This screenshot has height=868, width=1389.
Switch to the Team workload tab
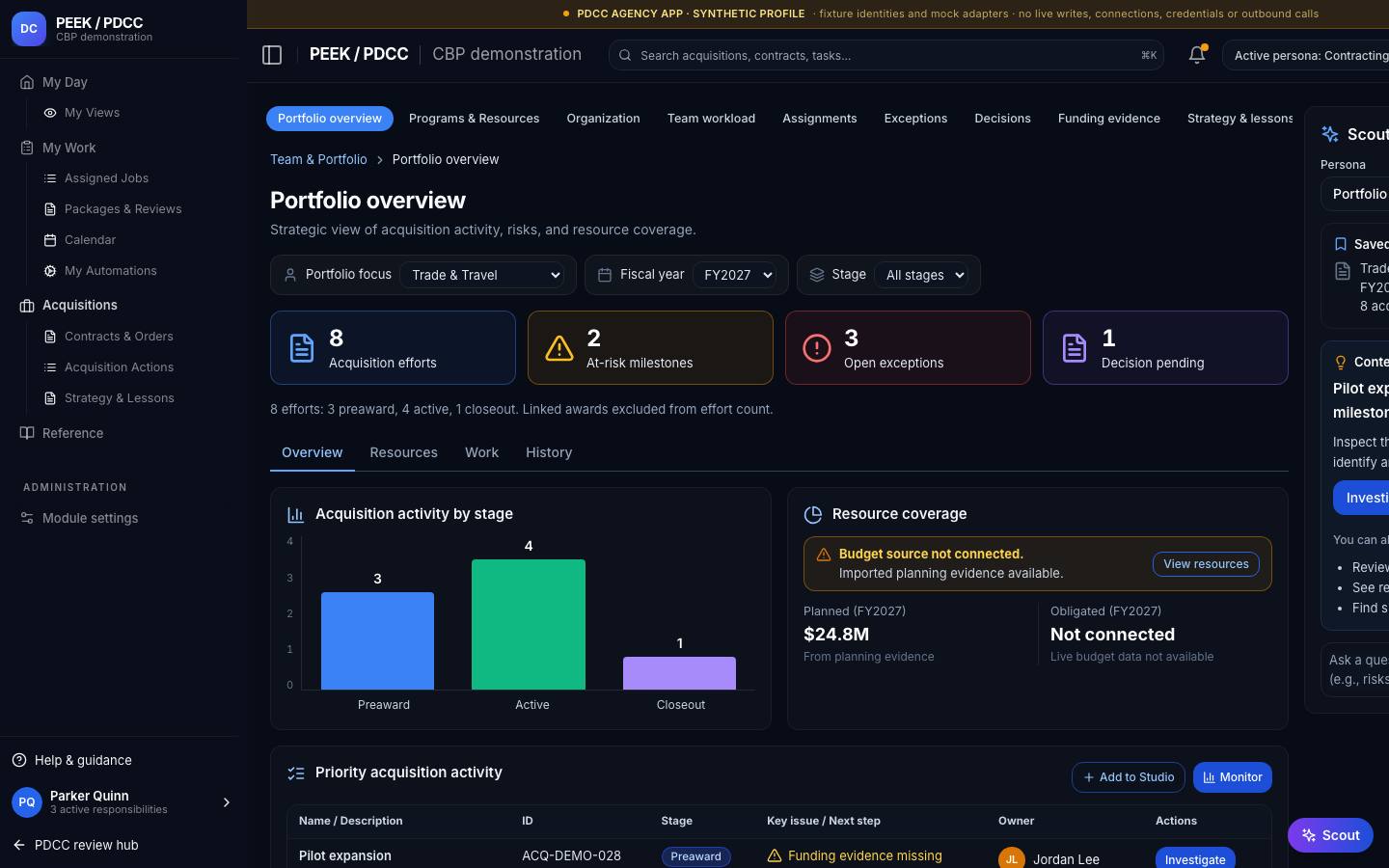pyautogui.click(x=711, y=119)
